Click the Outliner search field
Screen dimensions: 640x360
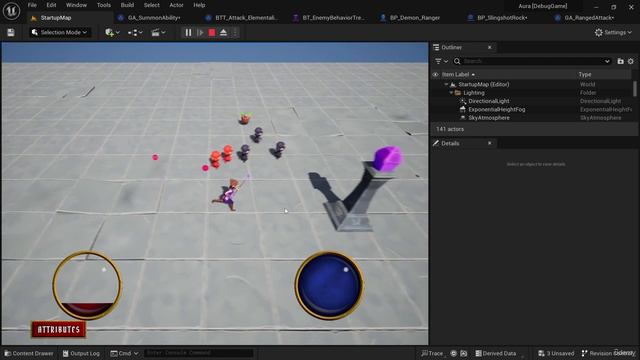coord(533,61)
